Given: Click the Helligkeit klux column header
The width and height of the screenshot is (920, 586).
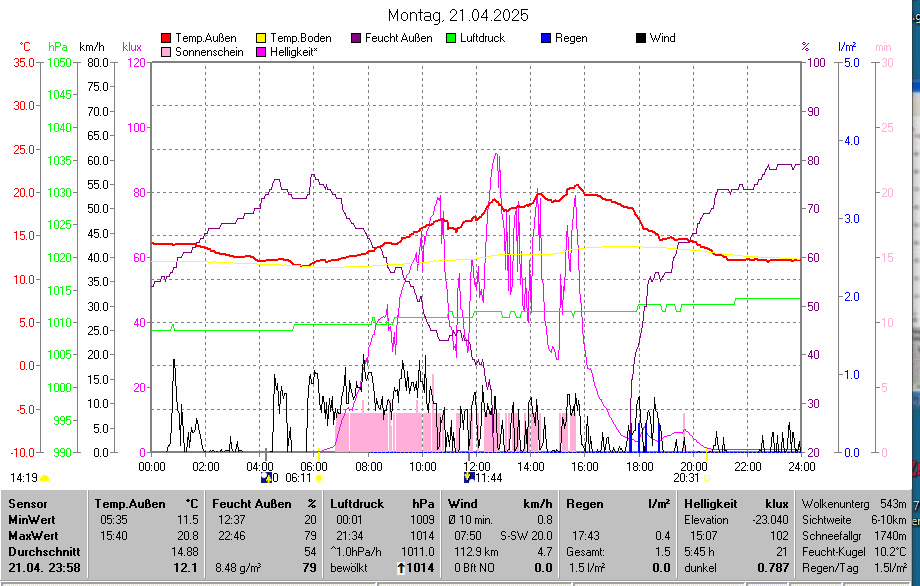Looking at the screenshot, I should [x=736, y=504].
